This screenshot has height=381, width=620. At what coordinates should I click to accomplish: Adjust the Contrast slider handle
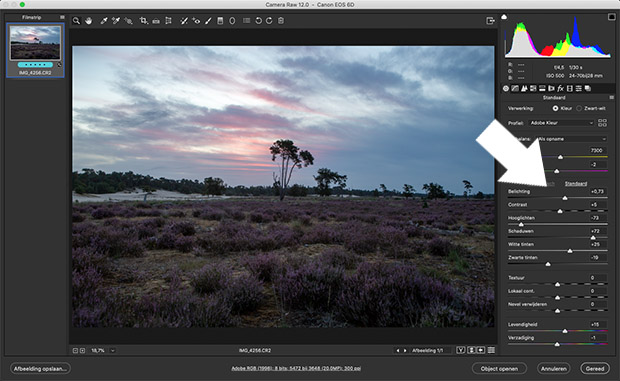pyautogui.click(x=560, y=211)
